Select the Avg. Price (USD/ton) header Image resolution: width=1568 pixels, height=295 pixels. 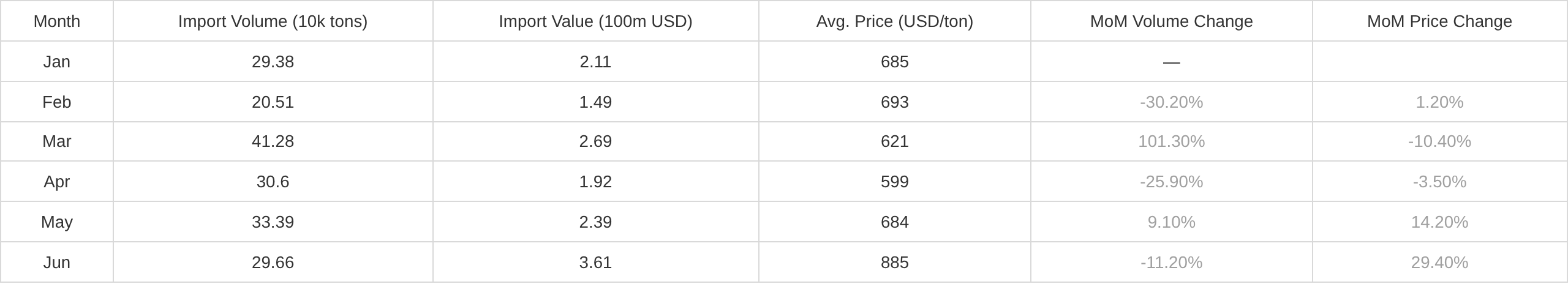895,21
